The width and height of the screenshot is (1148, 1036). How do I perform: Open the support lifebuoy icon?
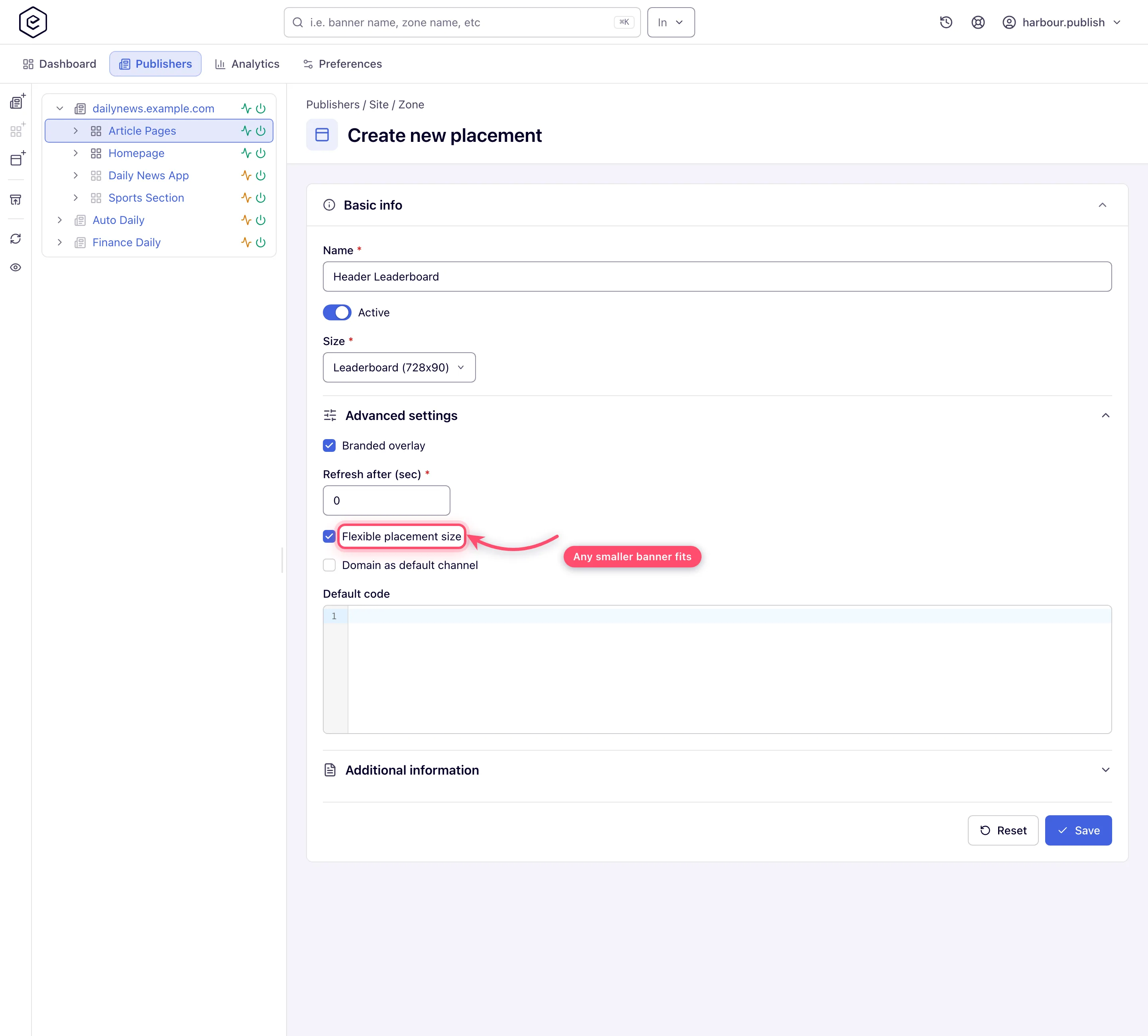(x=978, y=22)
